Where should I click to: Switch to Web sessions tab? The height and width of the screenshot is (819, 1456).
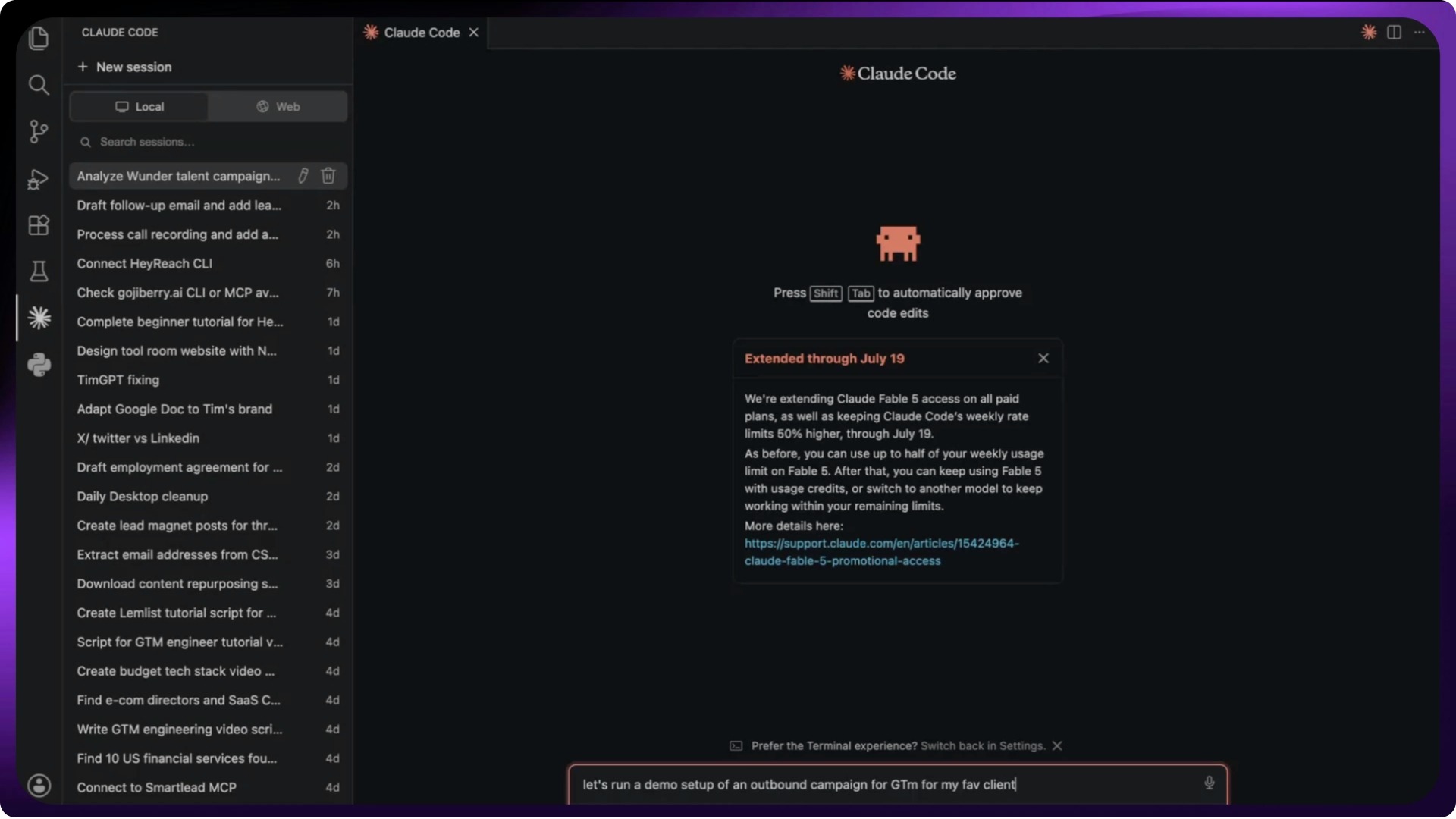(x=278, y=107)
